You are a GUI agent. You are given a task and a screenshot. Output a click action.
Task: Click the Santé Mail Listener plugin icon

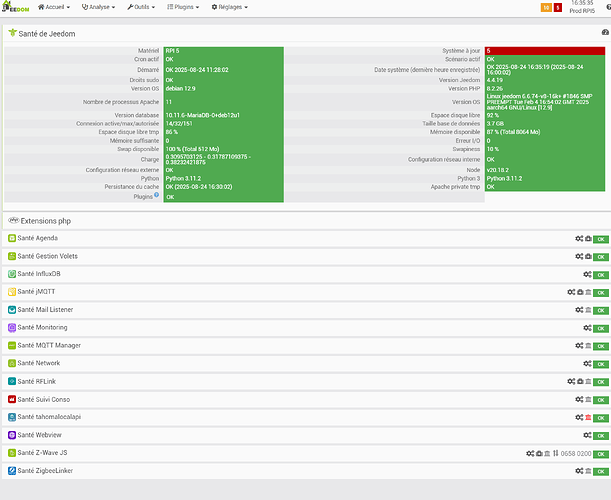coord(12,310)
